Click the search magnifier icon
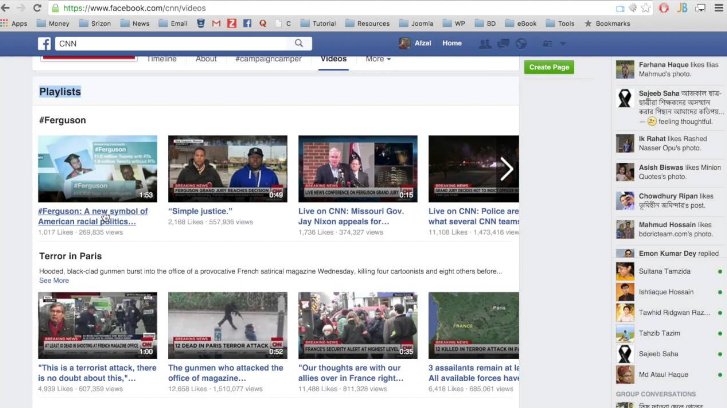Image resolution: width=727 pixels, height=408 pixels. 299,43
